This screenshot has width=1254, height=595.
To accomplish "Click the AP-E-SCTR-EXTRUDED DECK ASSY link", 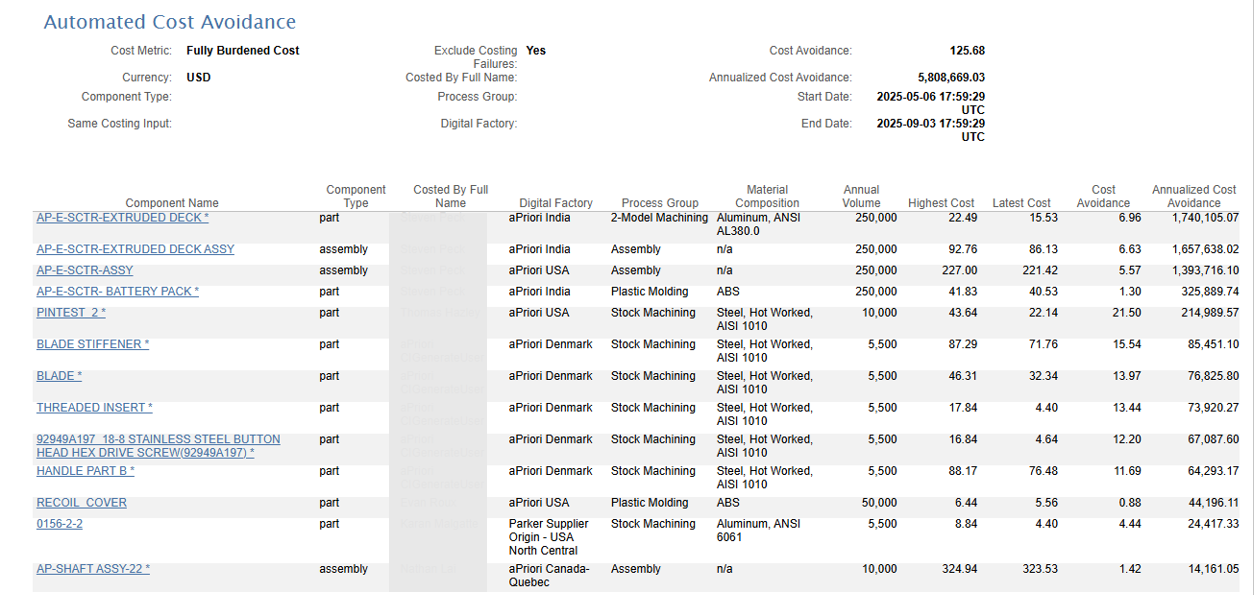I will point(135,249).
